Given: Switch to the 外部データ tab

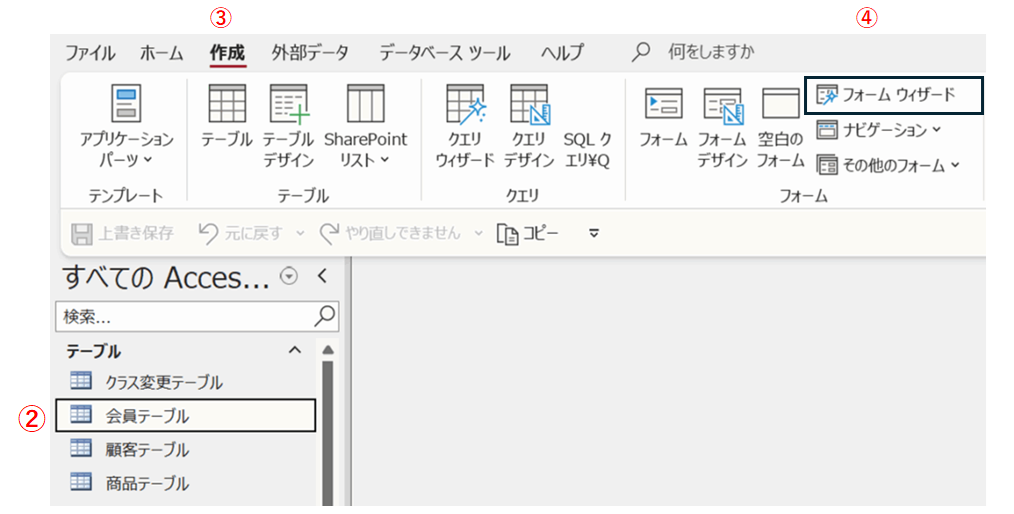Looking at the screenshot, I should 310,53.
